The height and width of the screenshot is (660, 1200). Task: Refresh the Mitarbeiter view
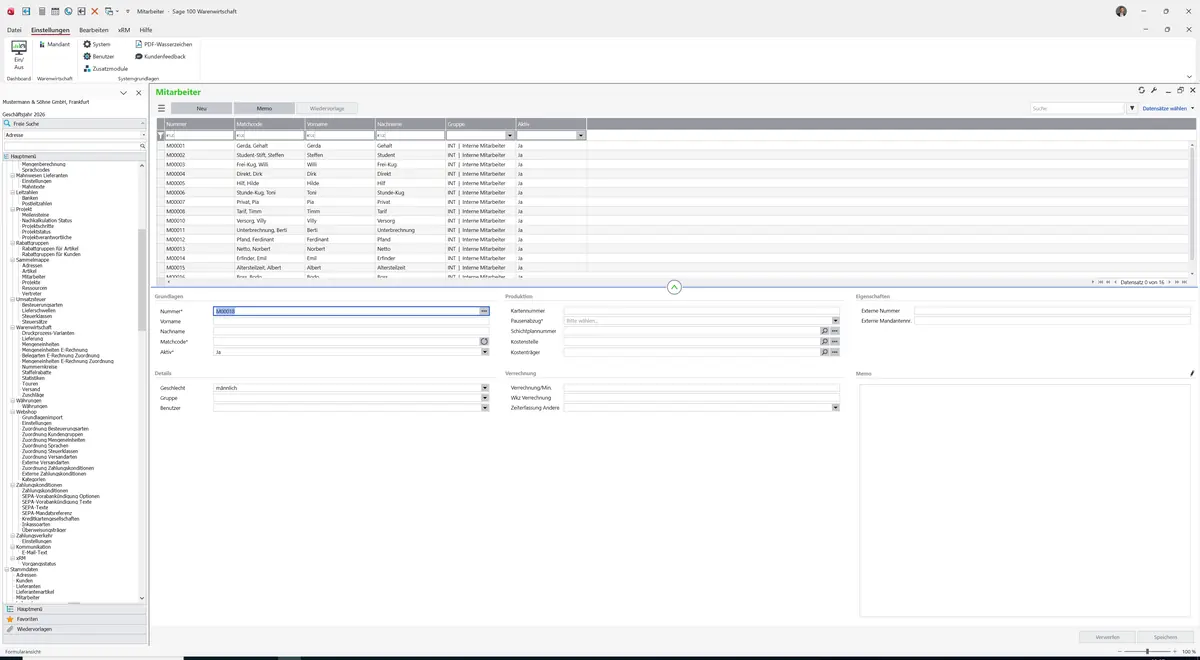point(1142,91)
